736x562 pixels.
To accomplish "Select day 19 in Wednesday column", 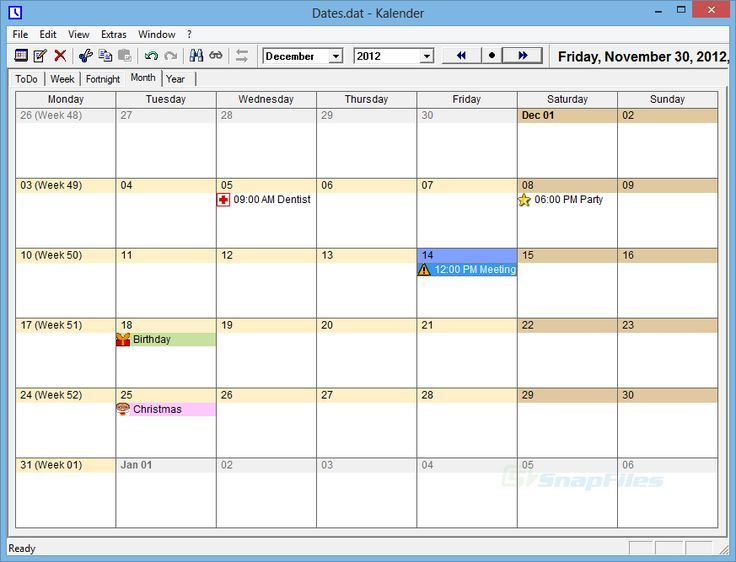I will [x=266, y=325].
